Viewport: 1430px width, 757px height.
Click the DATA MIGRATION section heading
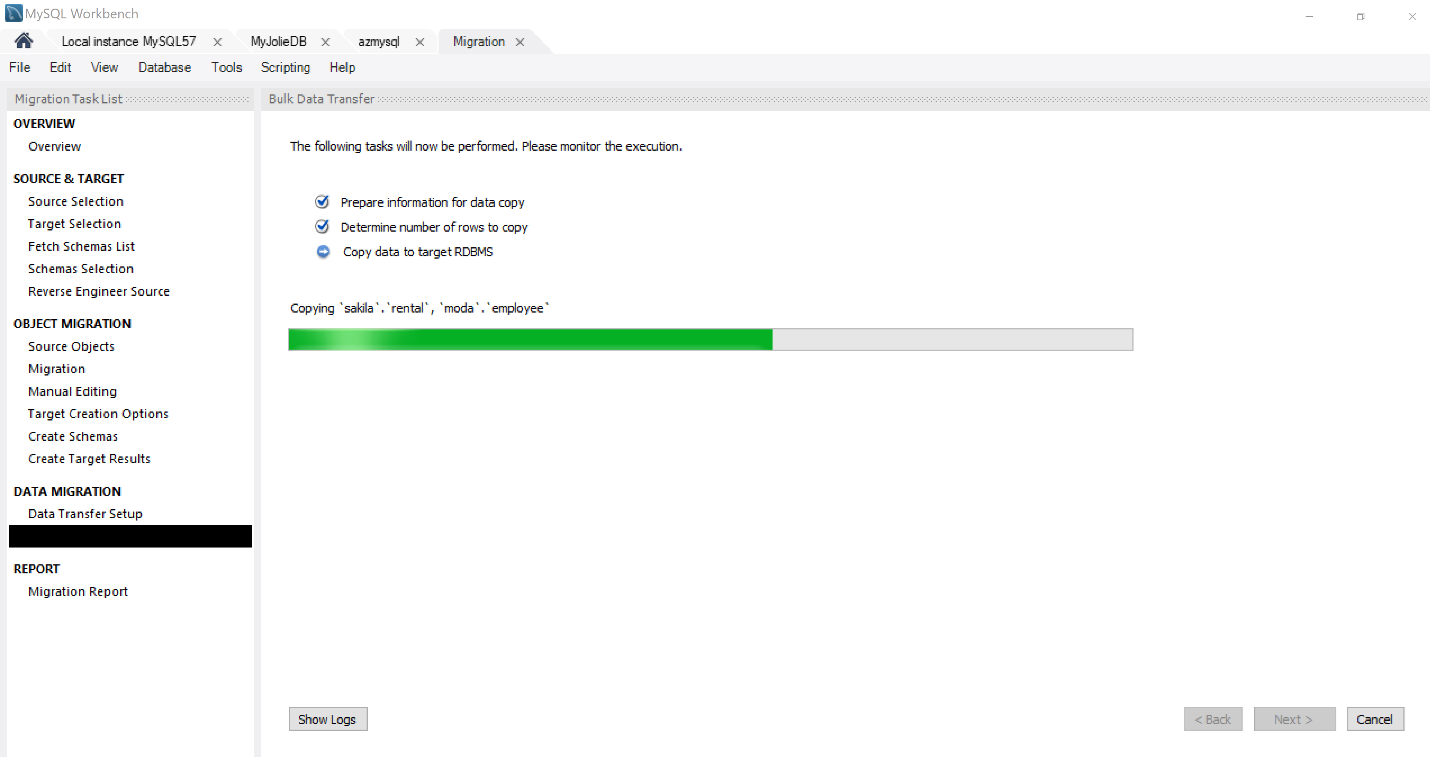67,492
